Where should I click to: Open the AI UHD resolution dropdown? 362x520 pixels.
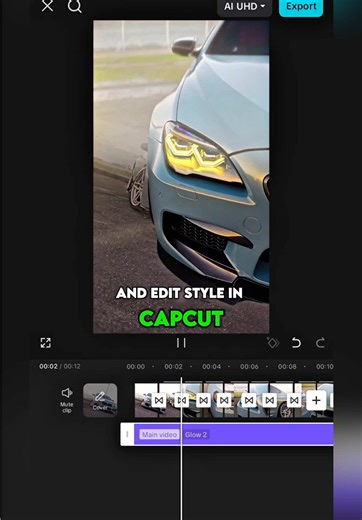[x=244, y=7]
